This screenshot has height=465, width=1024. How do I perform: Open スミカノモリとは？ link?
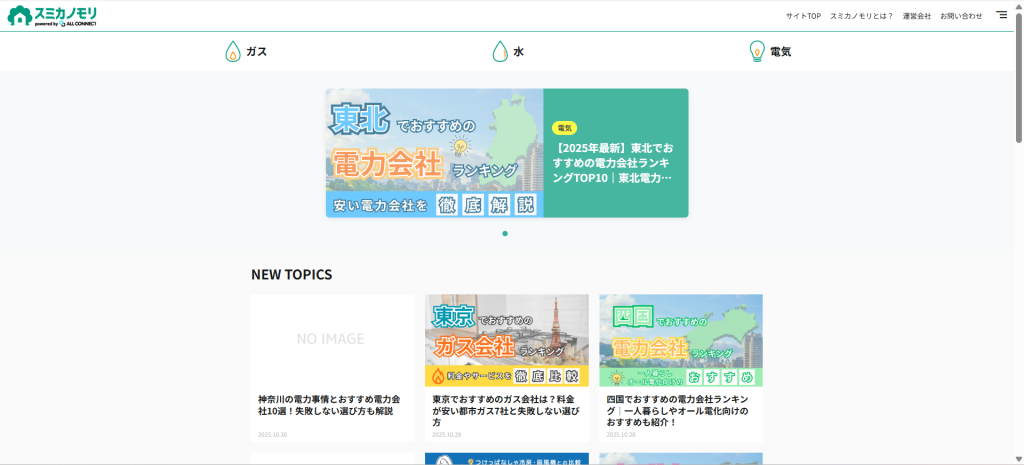[x=861, y=16]
